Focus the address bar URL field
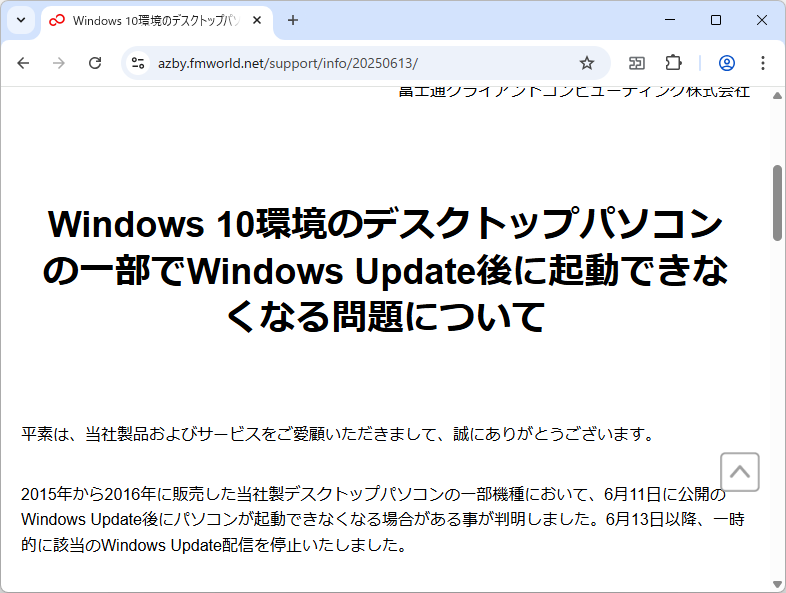 click(x=365, y=63)
